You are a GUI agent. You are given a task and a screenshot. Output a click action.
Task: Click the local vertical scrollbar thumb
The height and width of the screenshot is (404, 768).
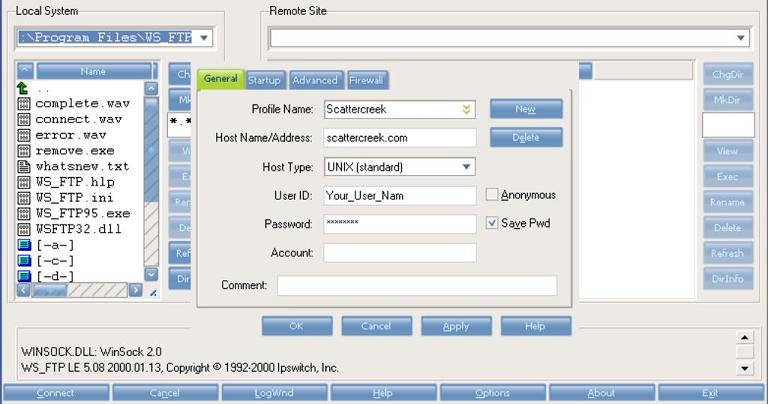(x=151, y=149)
